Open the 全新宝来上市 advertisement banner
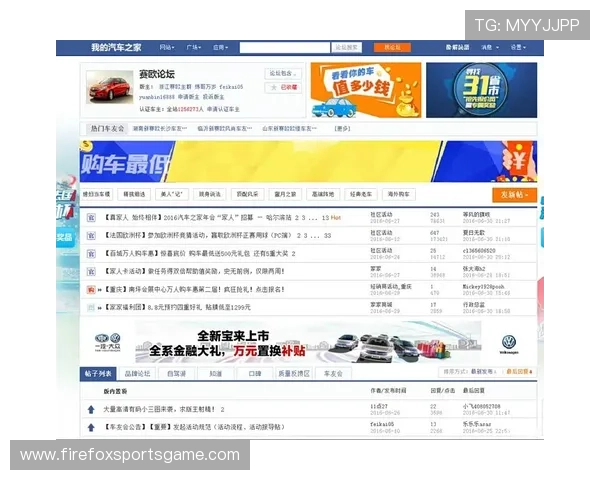The image size is (600, 480). [x=308, y=342]
